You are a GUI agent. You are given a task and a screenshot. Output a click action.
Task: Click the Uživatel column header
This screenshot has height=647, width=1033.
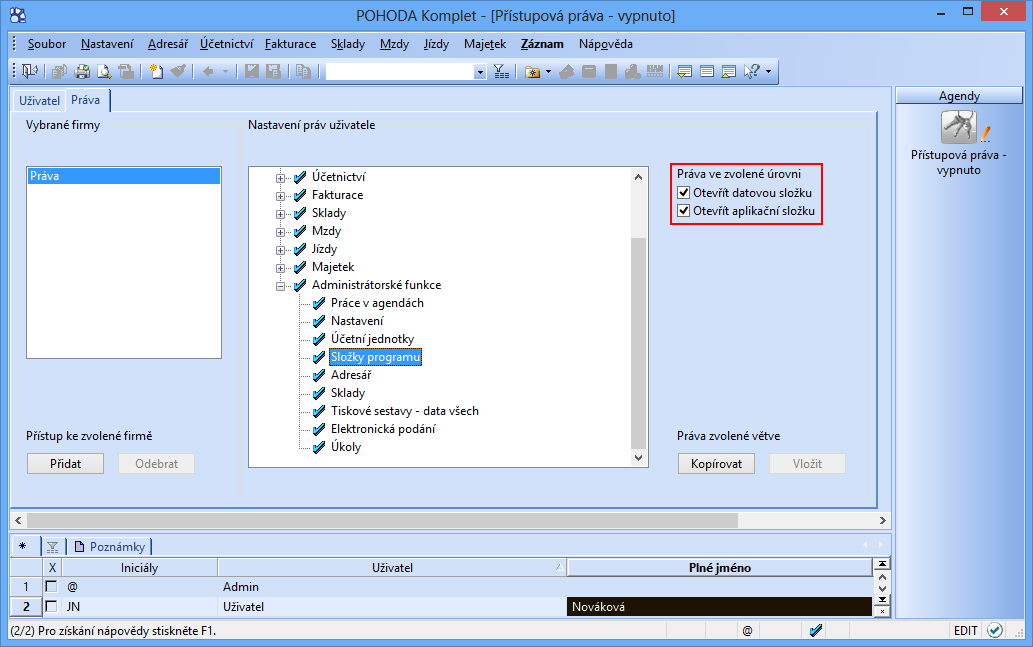click(392, 567)
